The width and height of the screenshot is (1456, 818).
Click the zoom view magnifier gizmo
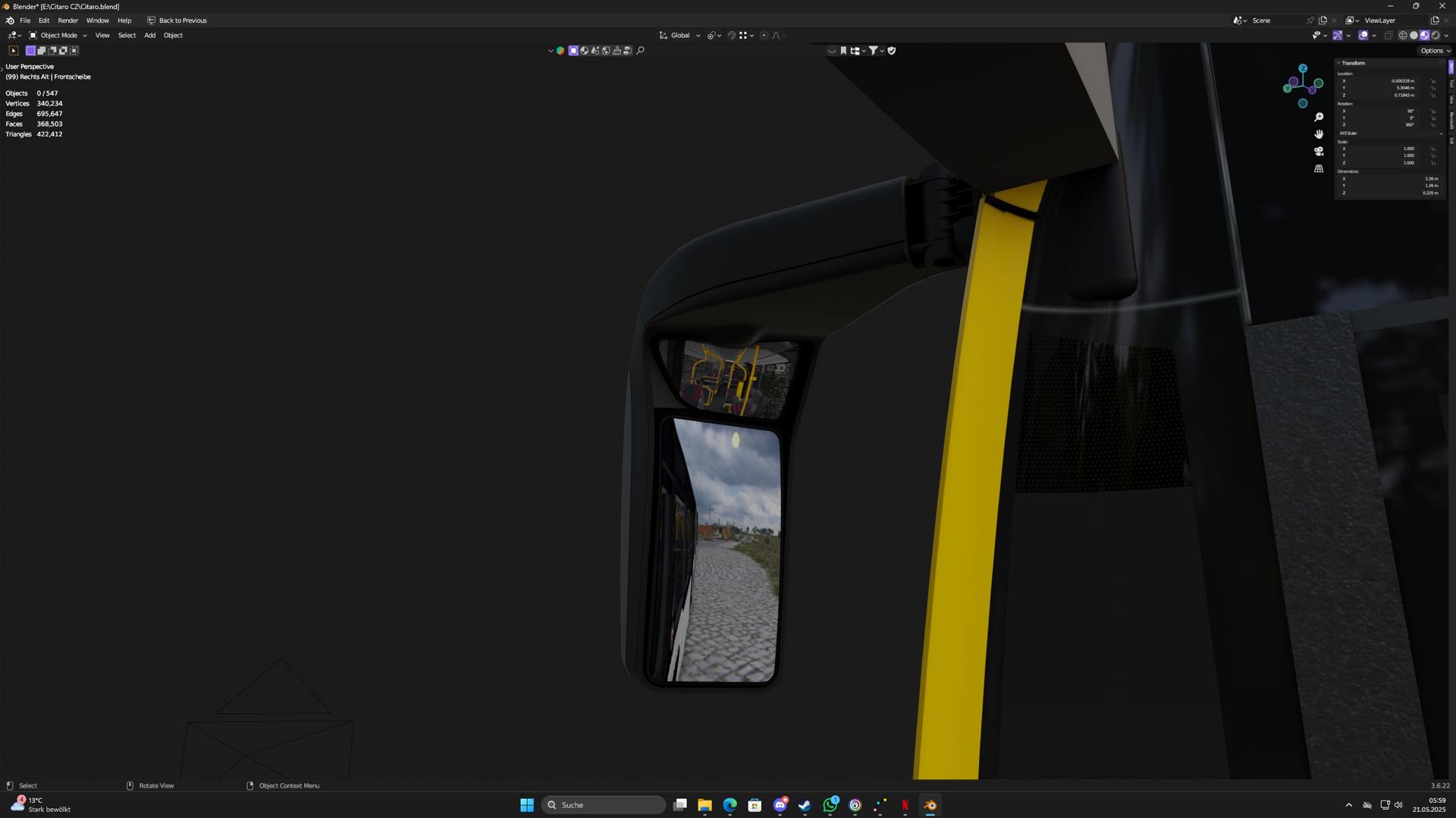pyautogui.click(x=1319, y=117)
